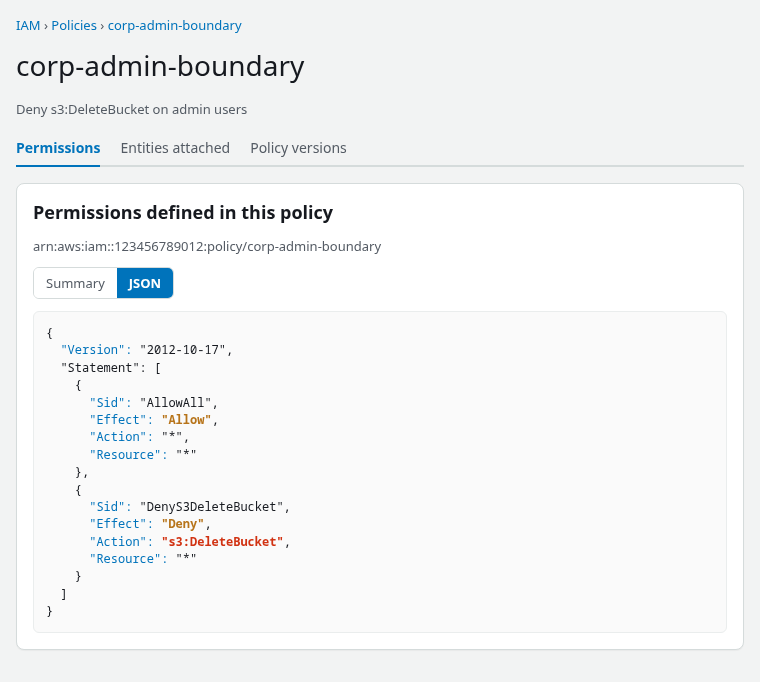Click the "Resource" key in AllowAll statement
The width and height of the screenshot is (760, 682).
click(125, 455)
